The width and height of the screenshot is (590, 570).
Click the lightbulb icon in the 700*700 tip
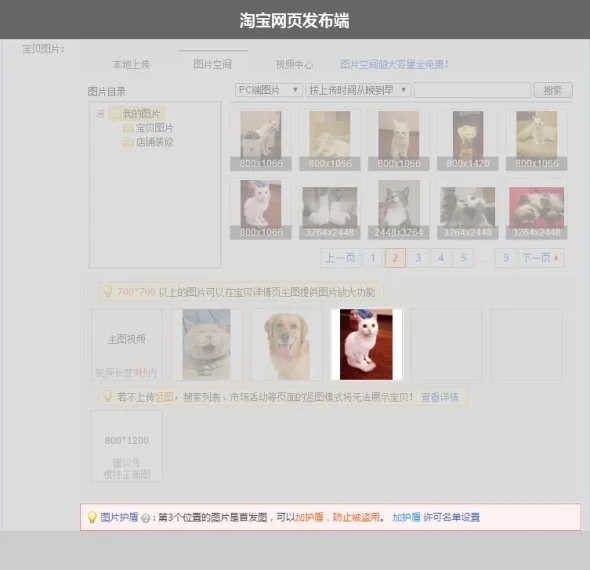pyautogui.click(x=108, y=291)
